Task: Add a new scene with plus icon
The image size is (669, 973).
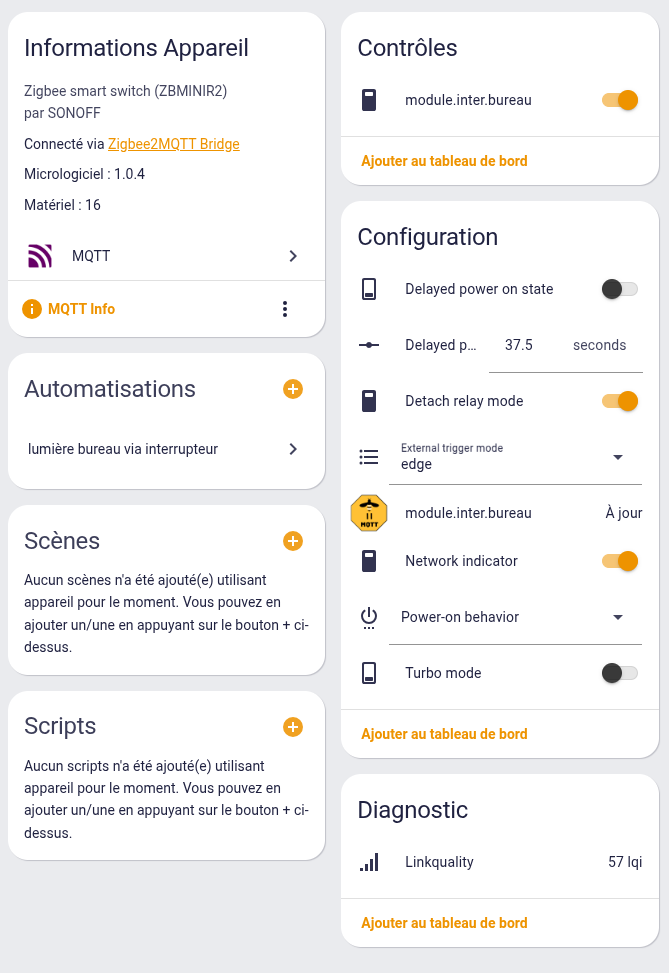Action: (x=293, y=541)
